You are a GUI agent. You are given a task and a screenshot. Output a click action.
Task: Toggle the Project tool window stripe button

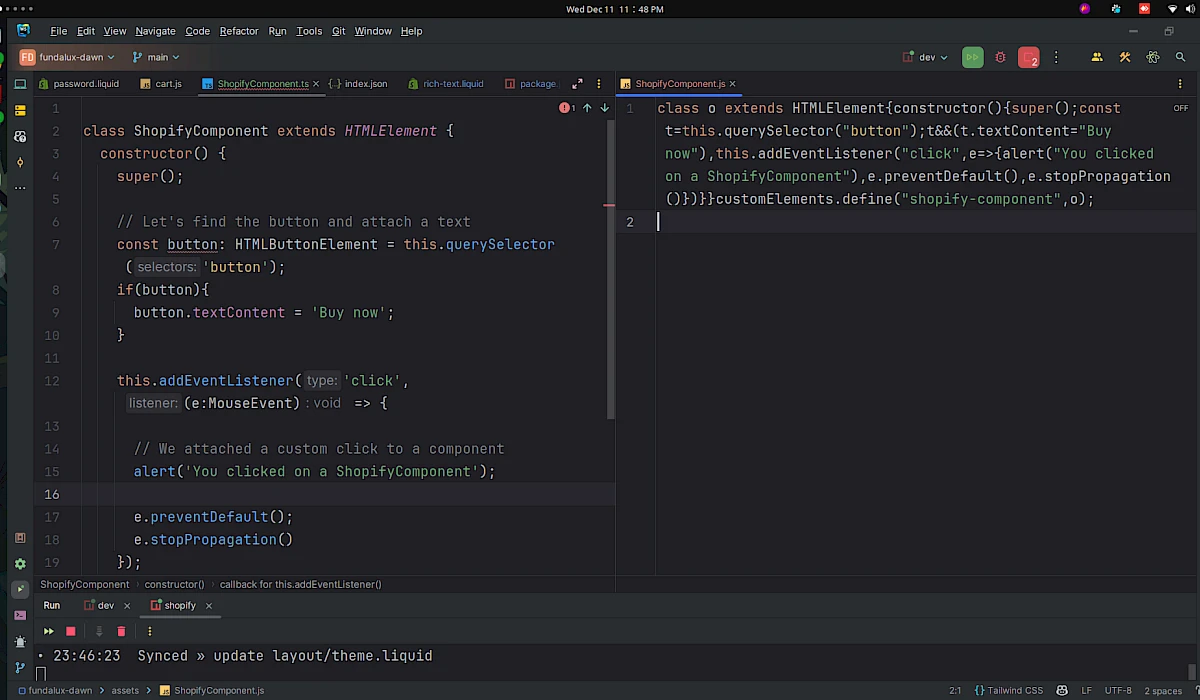point(20,108)
